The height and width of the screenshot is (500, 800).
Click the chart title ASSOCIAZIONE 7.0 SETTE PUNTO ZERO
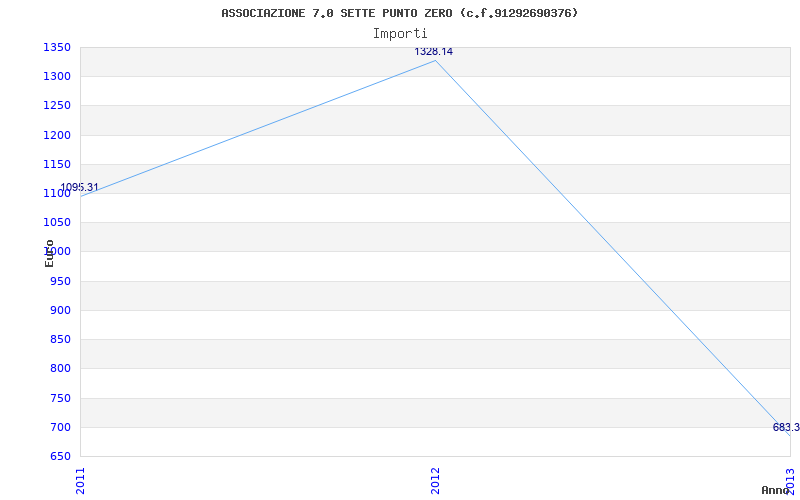(x=400, y=13)
